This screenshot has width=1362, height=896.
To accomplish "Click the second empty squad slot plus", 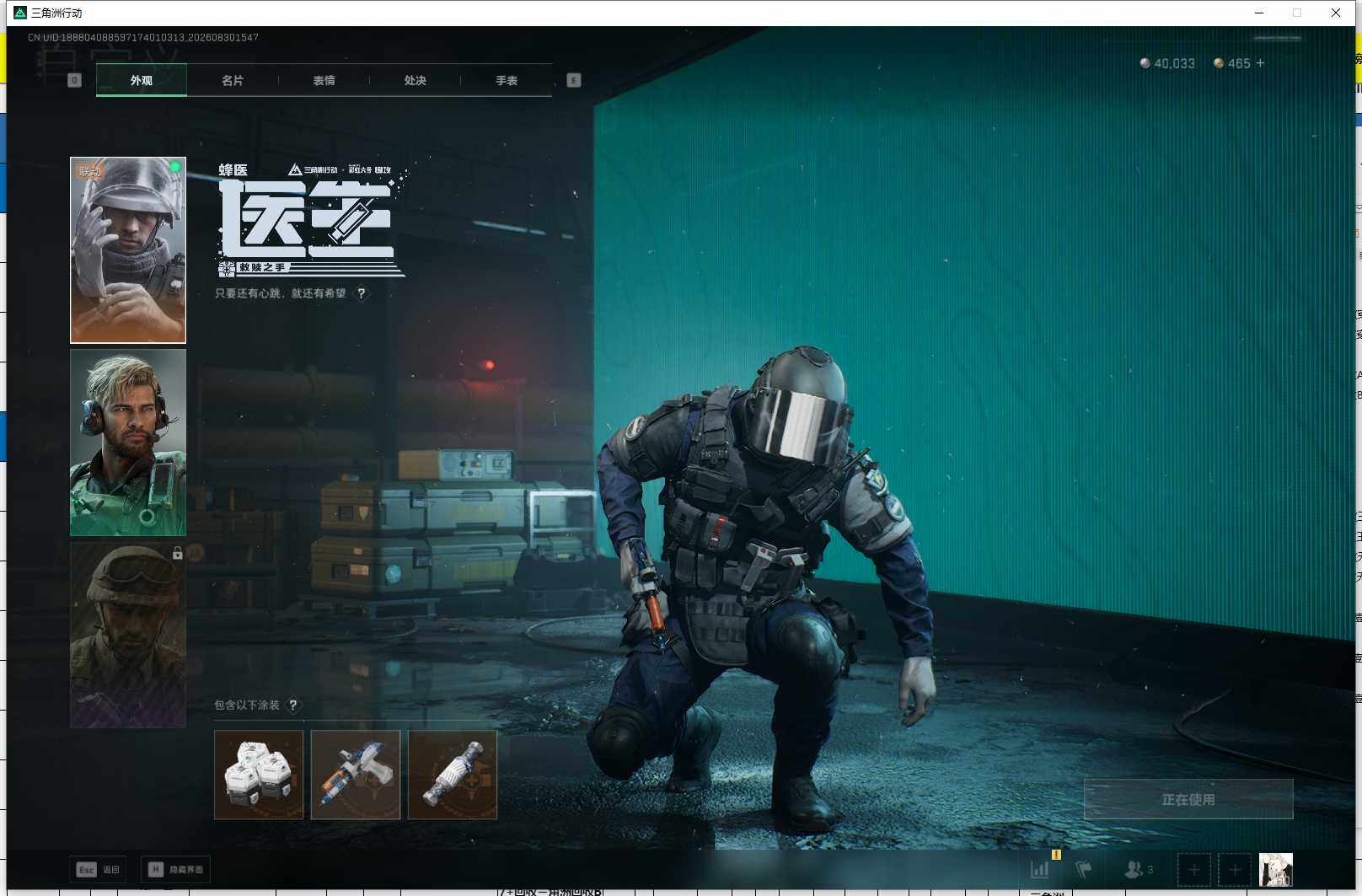I will [x=1235, y=869].
